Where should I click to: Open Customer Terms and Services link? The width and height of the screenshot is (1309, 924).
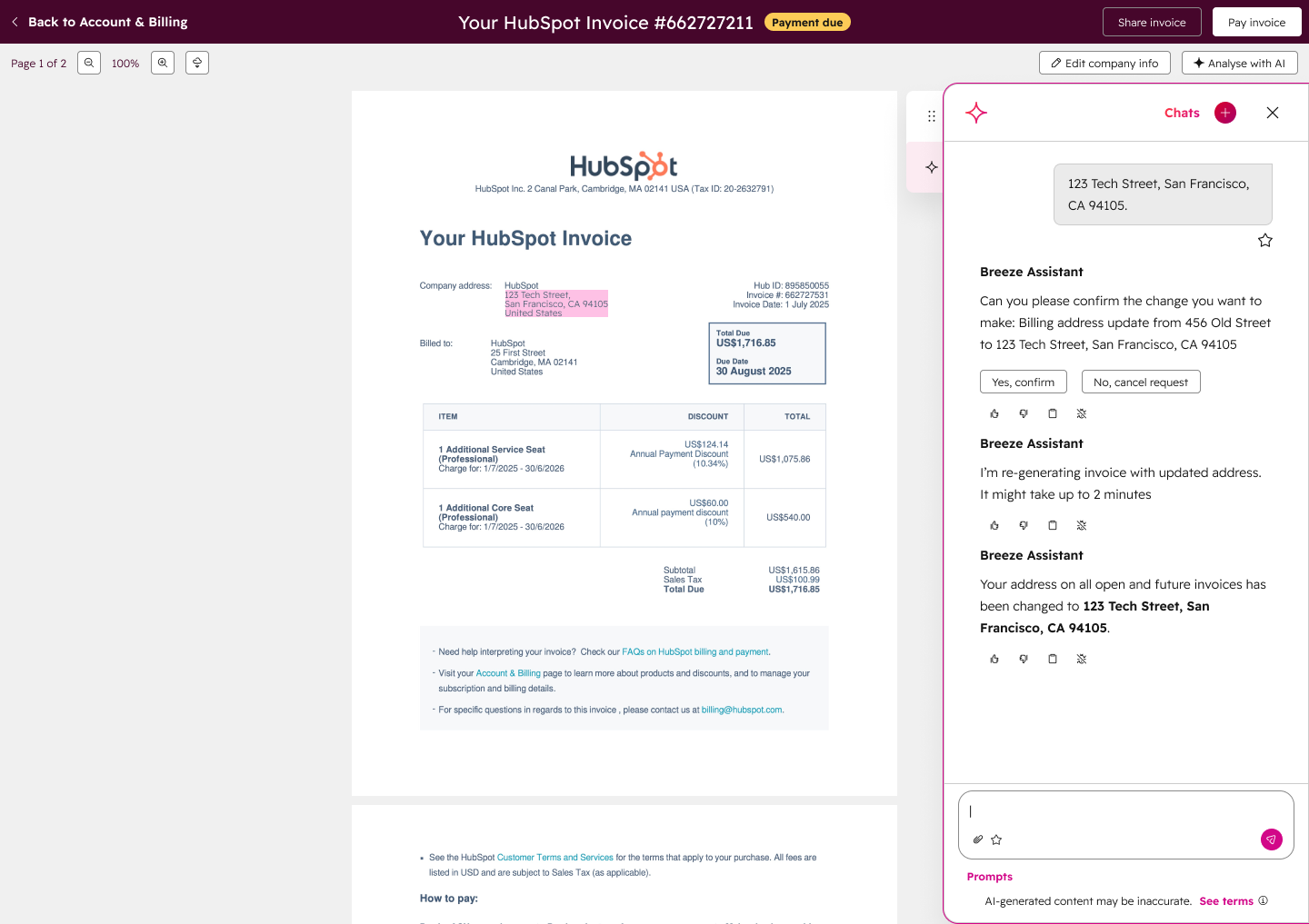coord(555,857)
